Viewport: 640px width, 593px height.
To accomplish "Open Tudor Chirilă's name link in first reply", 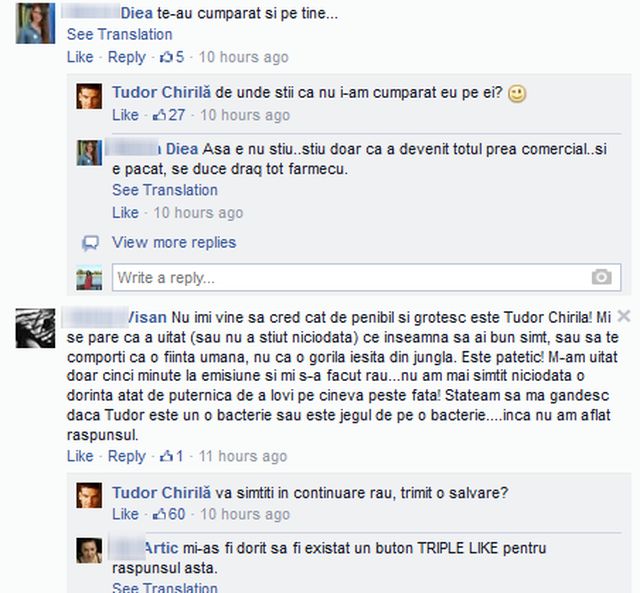I will tap(162, 92).
